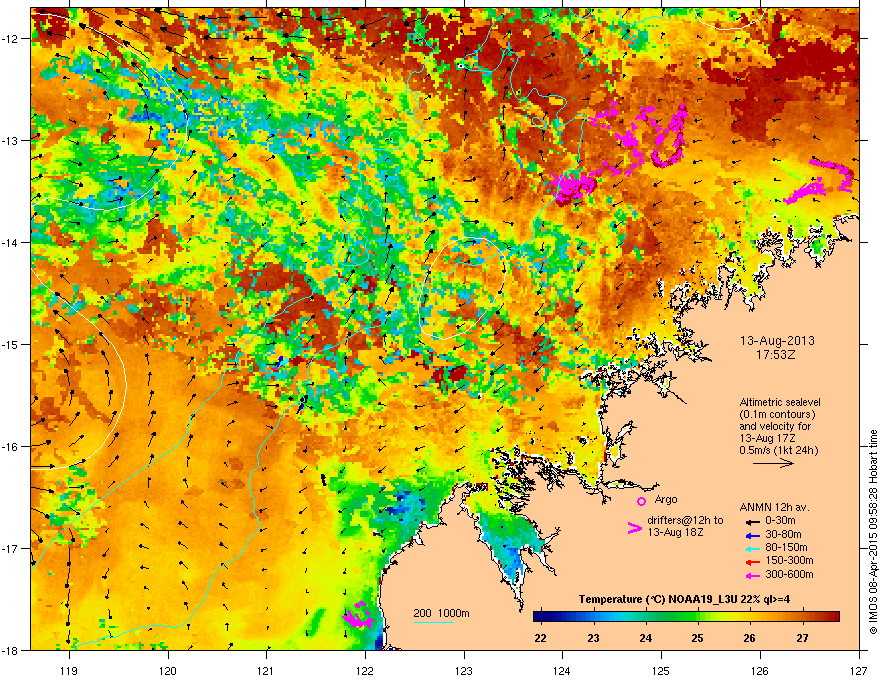
Task: Click the cyan line under '200 1000m'
Action: (433, 622)
